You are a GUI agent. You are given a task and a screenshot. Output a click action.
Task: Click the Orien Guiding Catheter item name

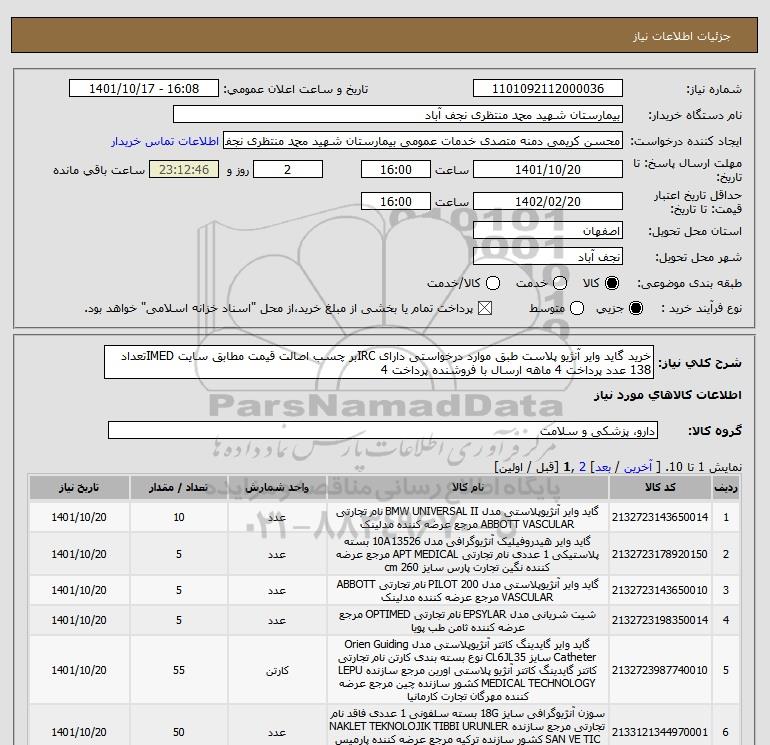tap(468, 670)
